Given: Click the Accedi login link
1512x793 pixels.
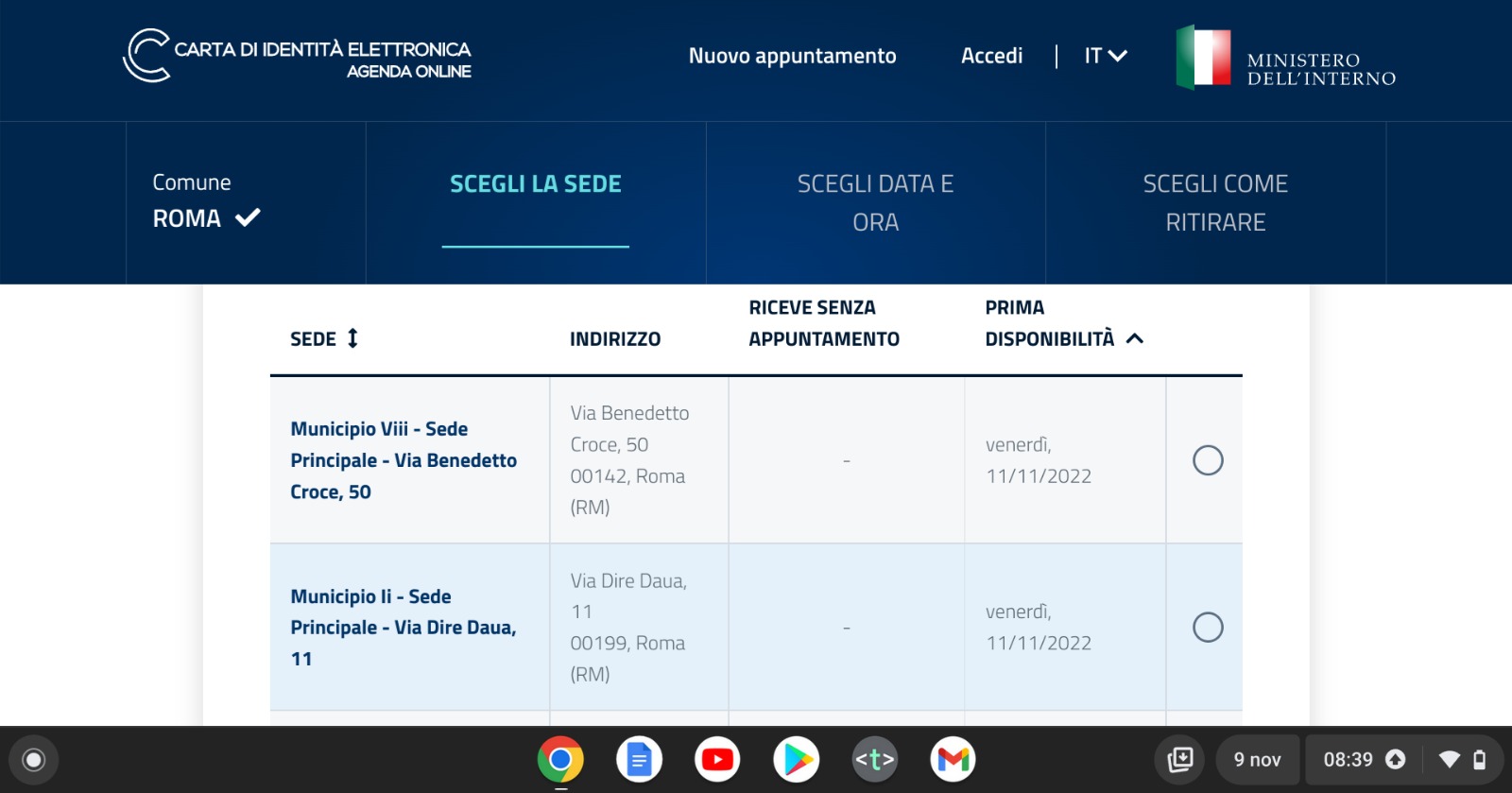Looking at the screenshot, I should (x=992, y=56).
